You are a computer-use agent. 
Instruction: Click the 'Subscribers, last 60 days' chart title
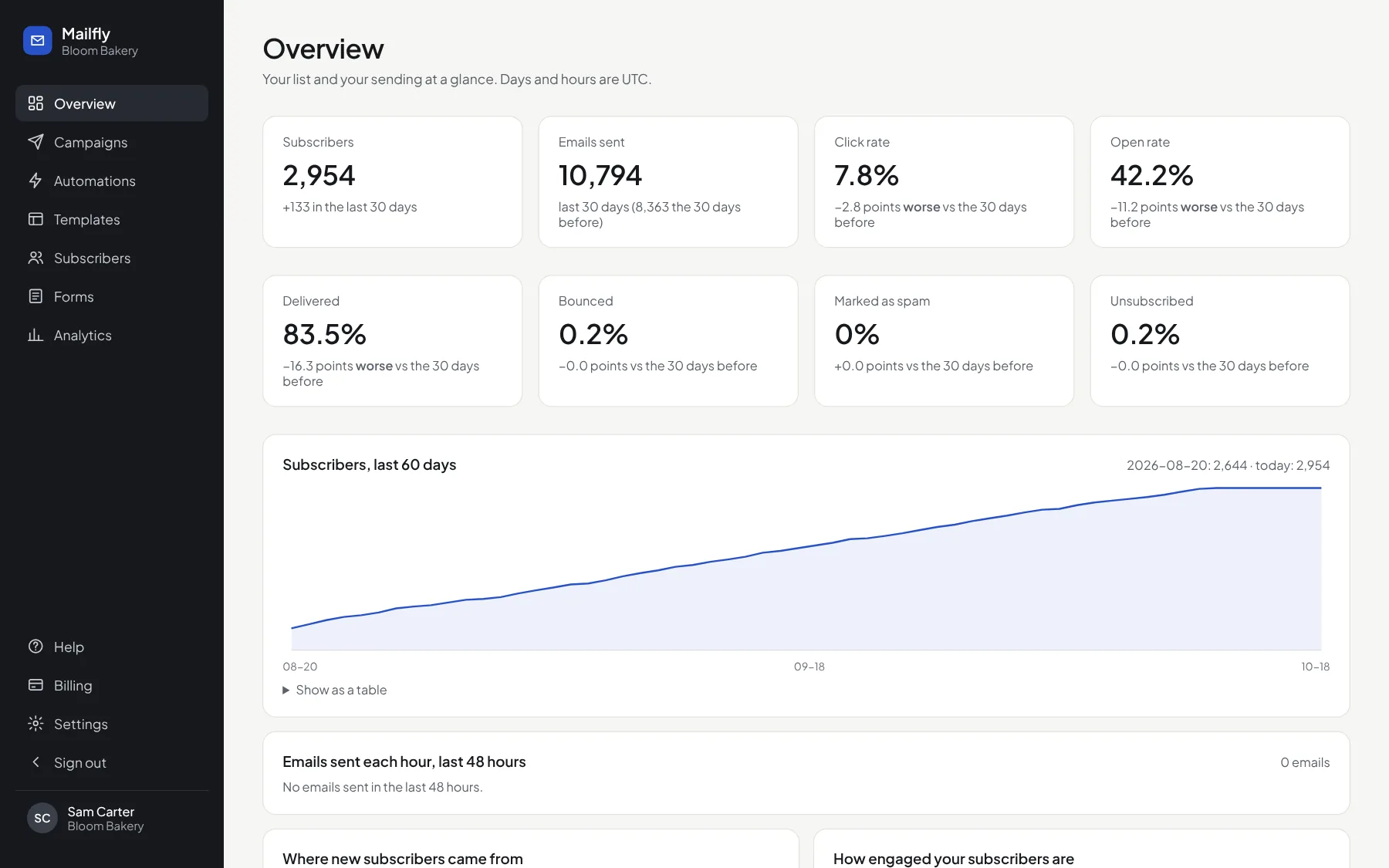click(x=370, y=464)
